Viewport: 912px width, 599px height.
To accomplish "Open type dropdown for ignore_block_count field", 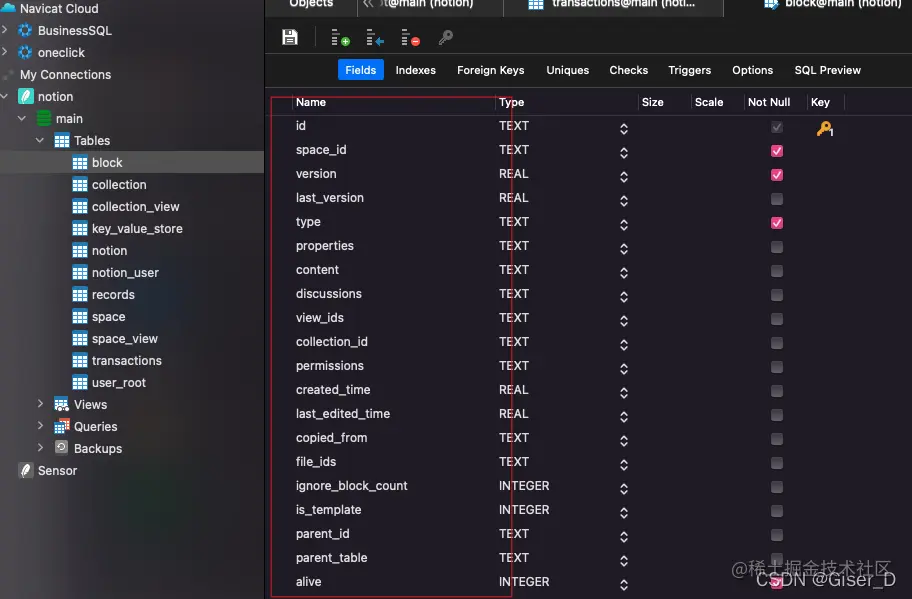I will point(624,489).
